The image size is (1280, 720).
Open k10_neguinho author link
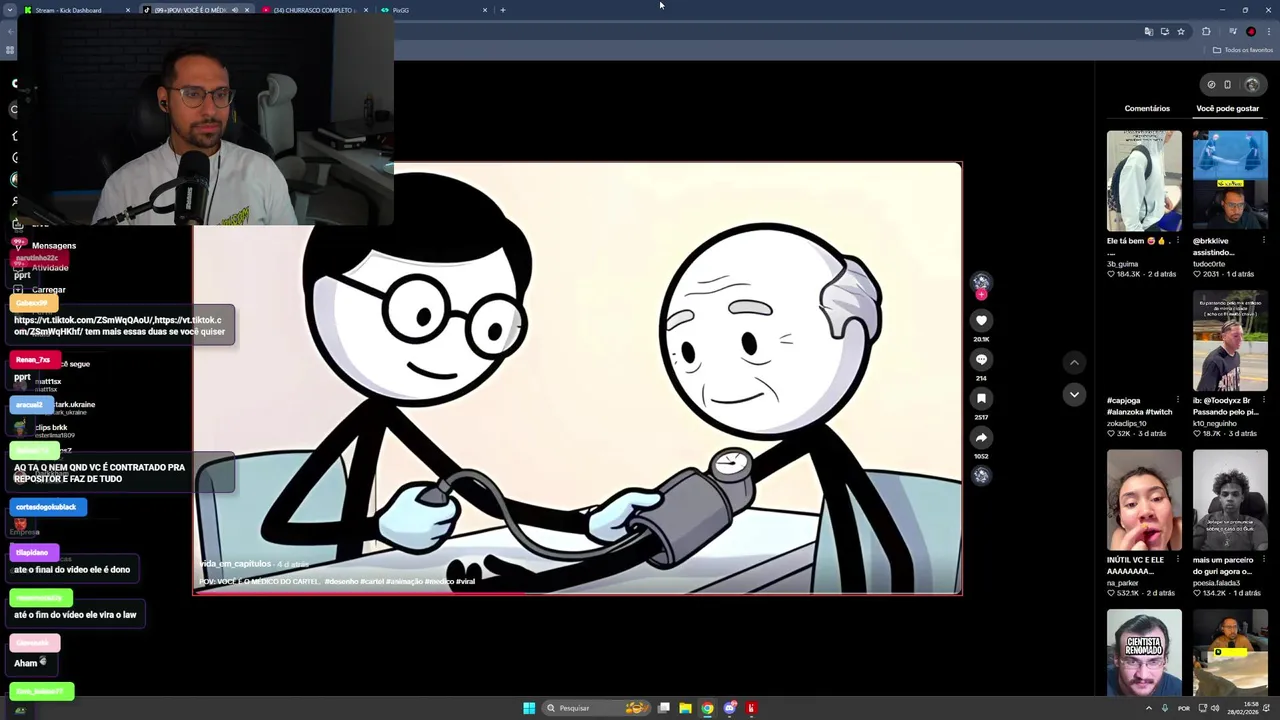click(x=1215, y=423)
